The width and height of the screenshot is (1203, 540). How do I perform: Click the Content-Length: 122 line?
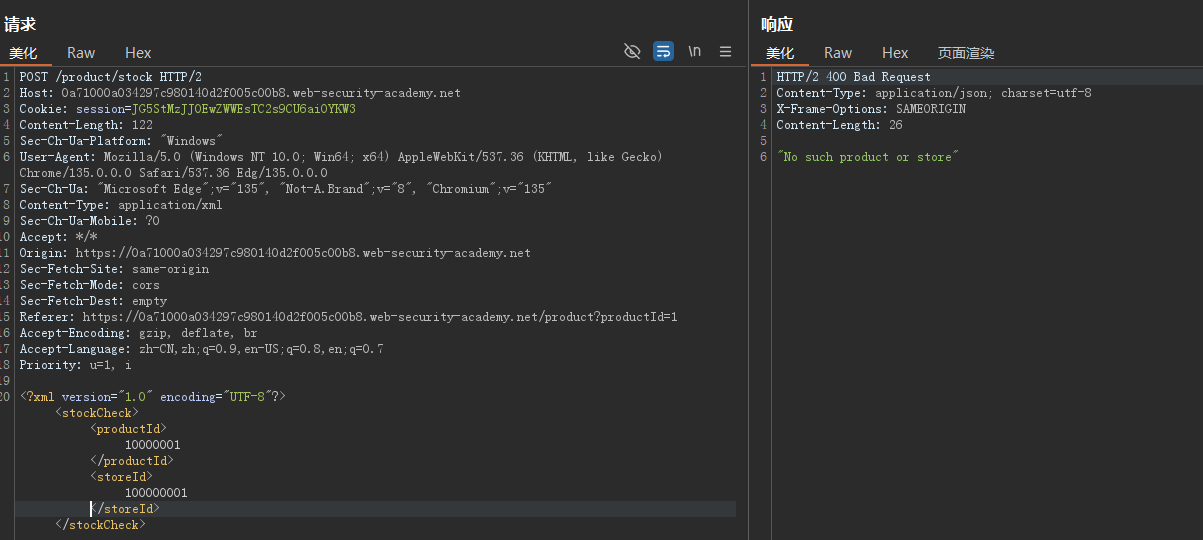click(85, 125)
